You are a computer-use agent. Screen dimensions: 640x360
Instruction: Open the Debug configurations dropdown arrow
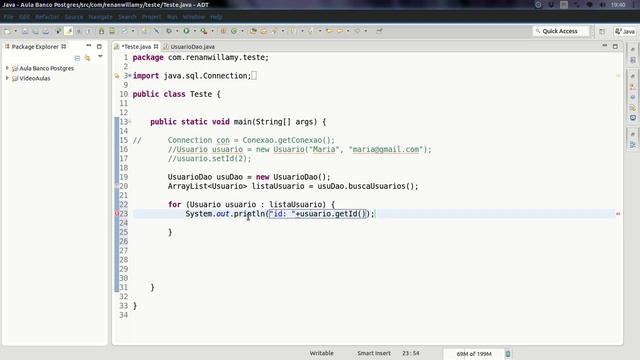pos(177,31)
